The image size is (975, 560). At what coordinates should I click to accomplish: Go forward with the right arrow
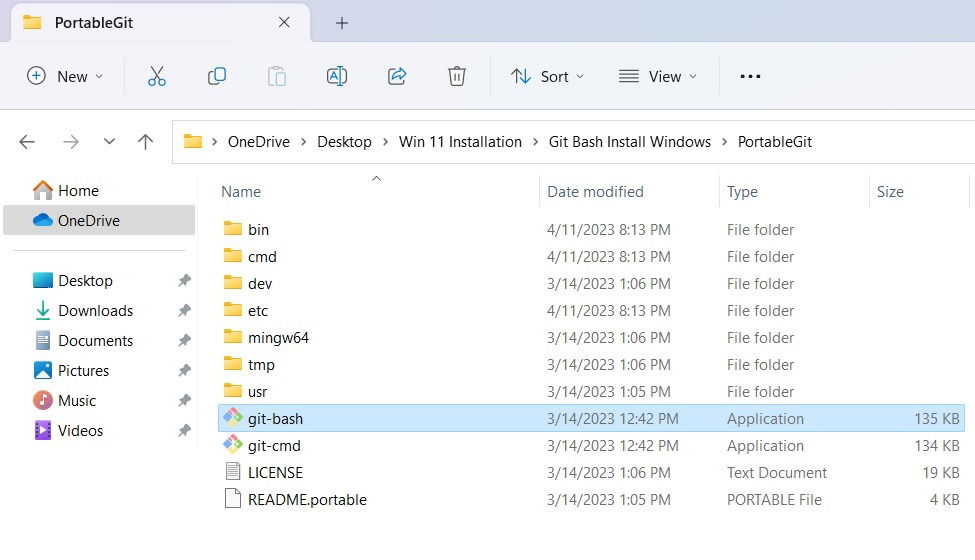click(71, 142)
